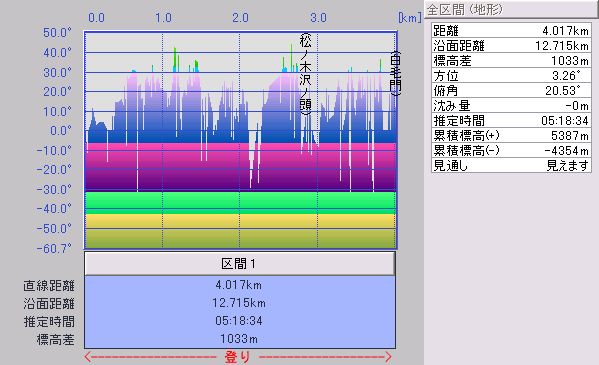Select the 距離 4.017km row
The width and height of the screenshot is (599, 365).
tap(511, 30)
